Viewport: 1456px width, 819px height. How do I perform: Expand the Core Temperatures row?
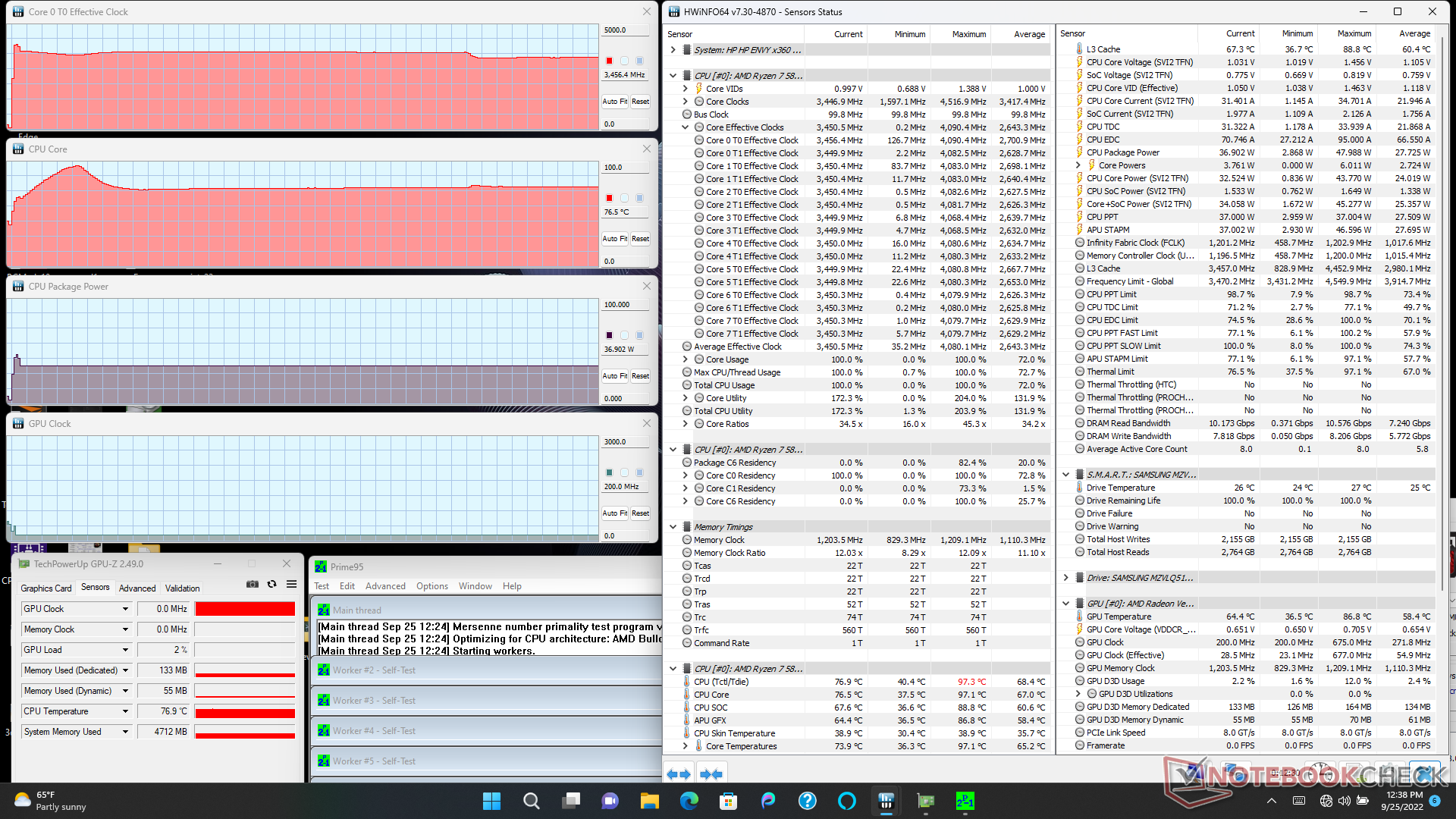(x=686, y=746)
